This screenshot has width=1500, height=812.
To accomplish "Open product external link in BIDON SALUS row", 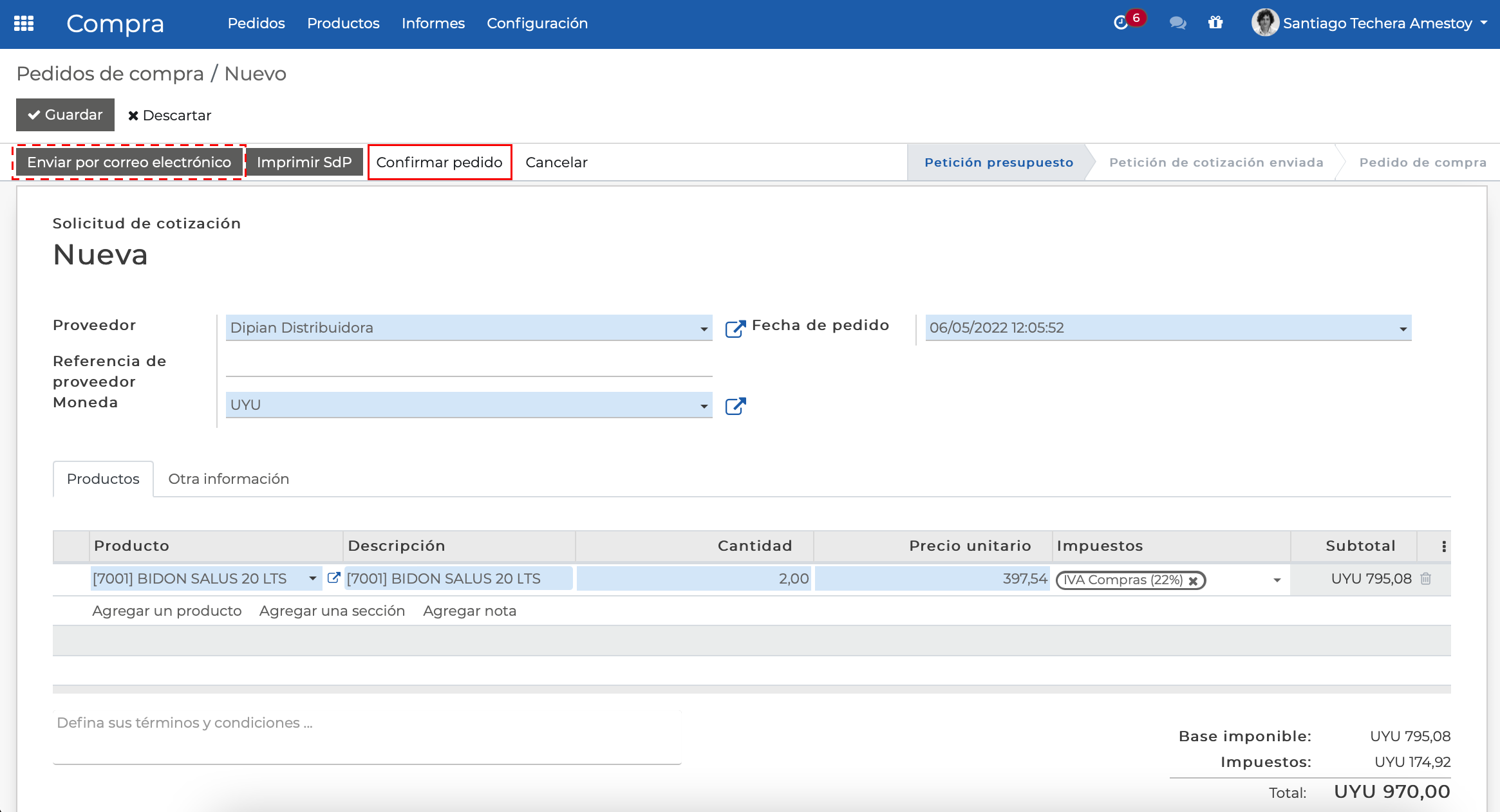I will click(x=333, y=578).
